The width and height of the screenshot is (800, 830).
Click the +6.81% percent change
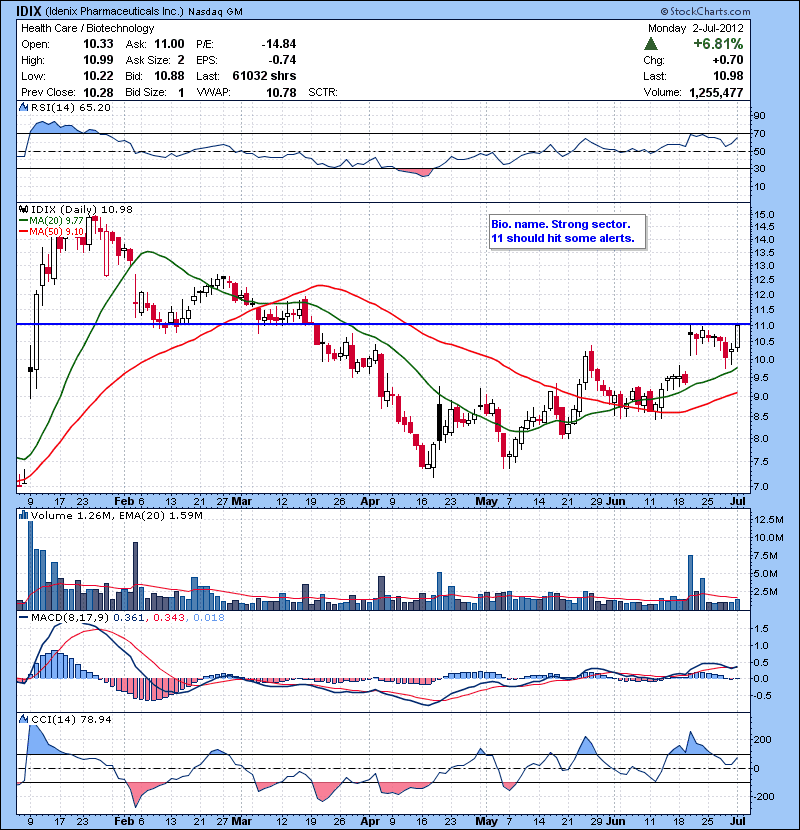[718, 43]
